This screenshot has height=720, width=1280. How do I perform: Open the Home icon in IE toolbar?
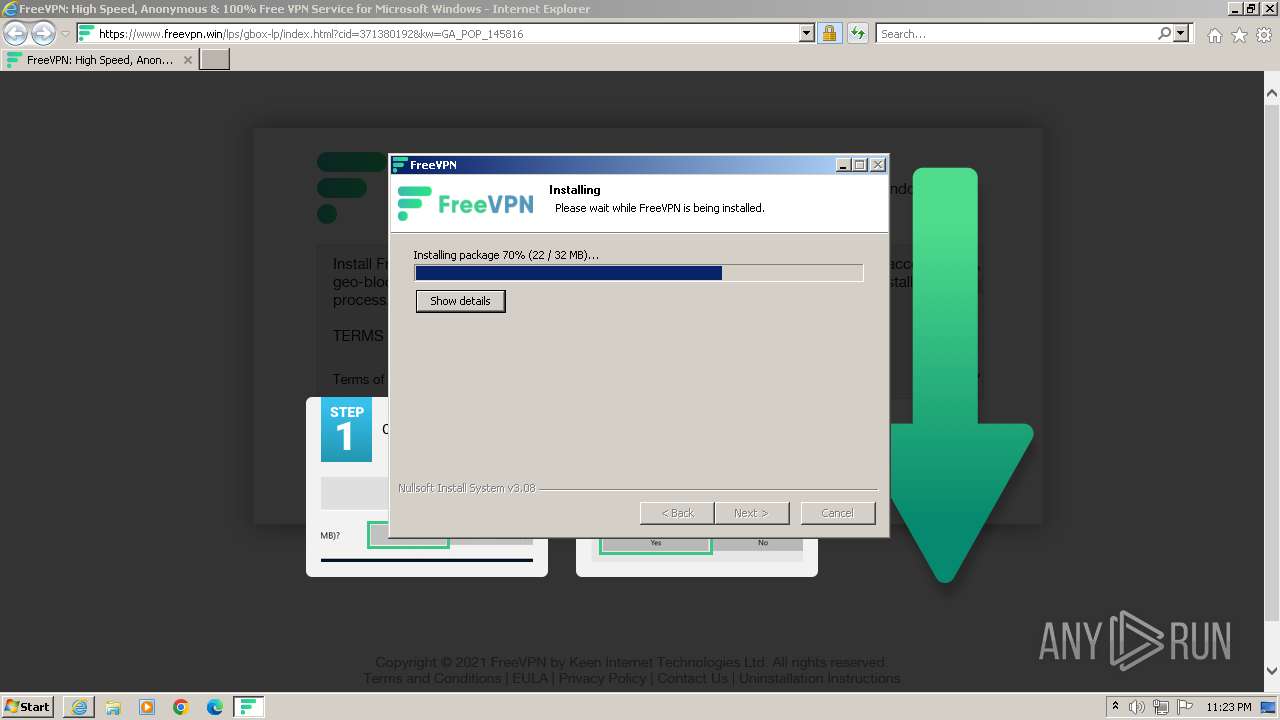[1214, 35]
